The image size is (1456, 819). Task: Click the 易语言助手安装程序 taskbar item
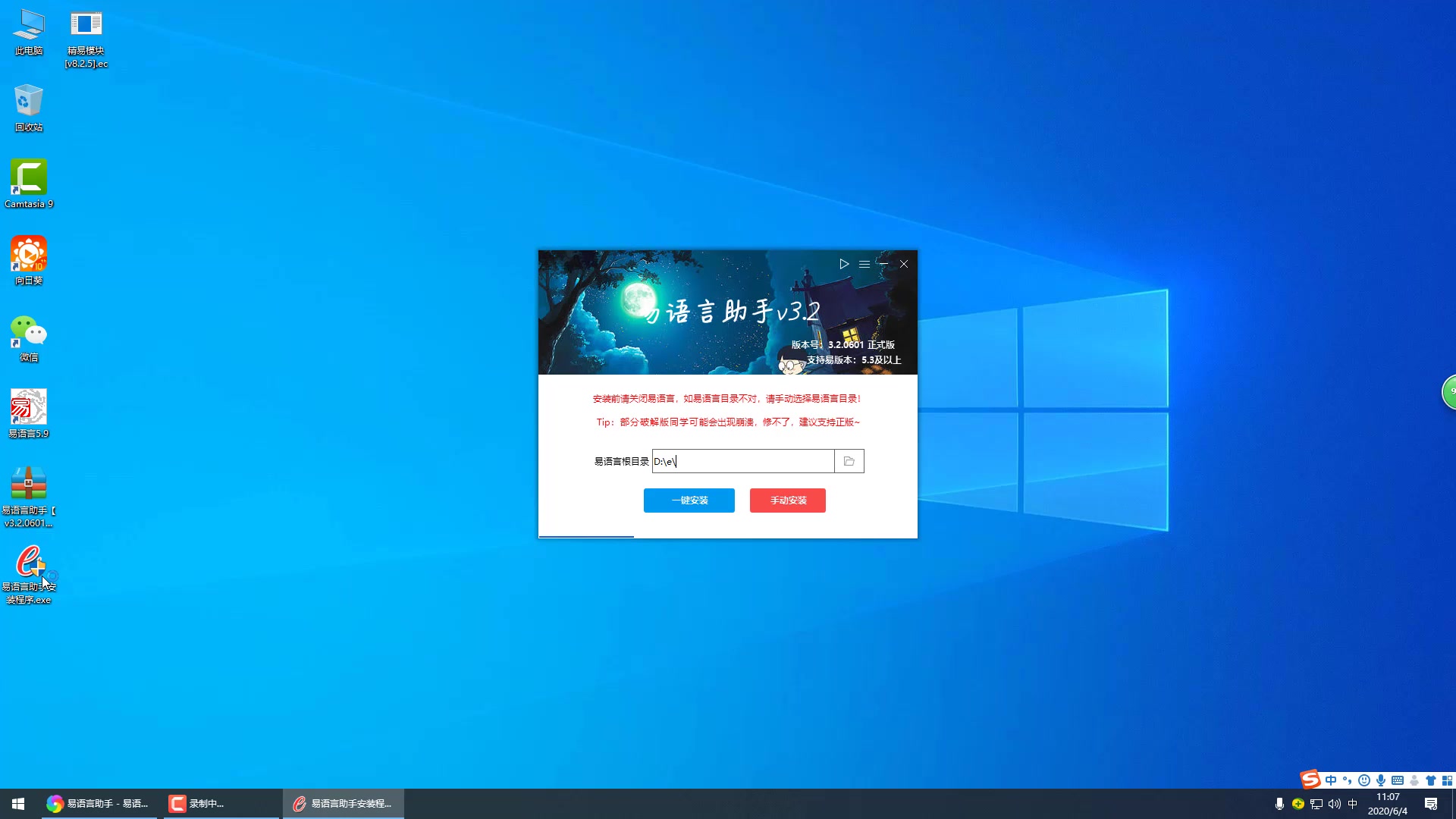344,804
